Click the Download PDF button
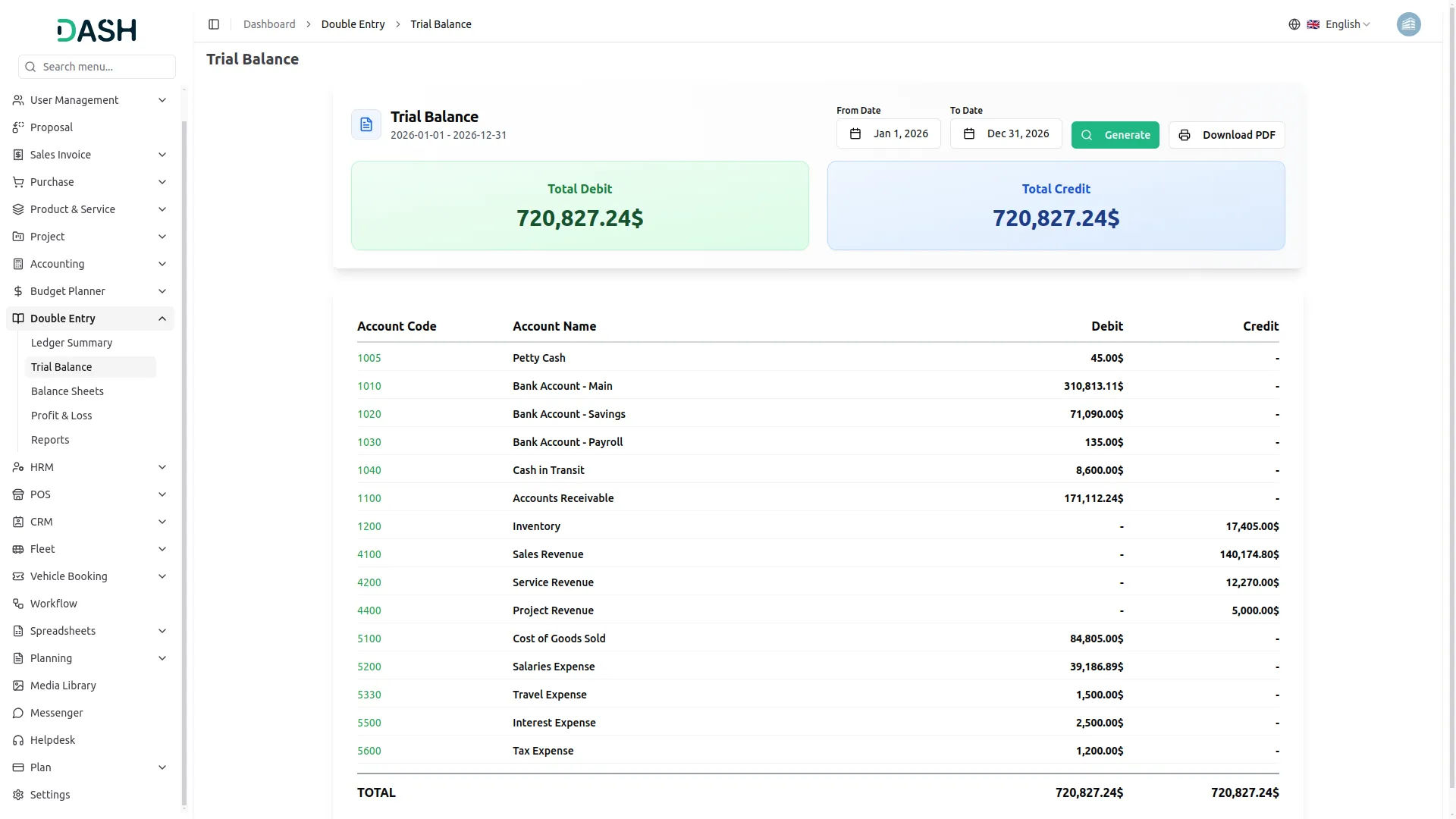This screenshot has height=819, width=1456. click(x=1226, y=135)
